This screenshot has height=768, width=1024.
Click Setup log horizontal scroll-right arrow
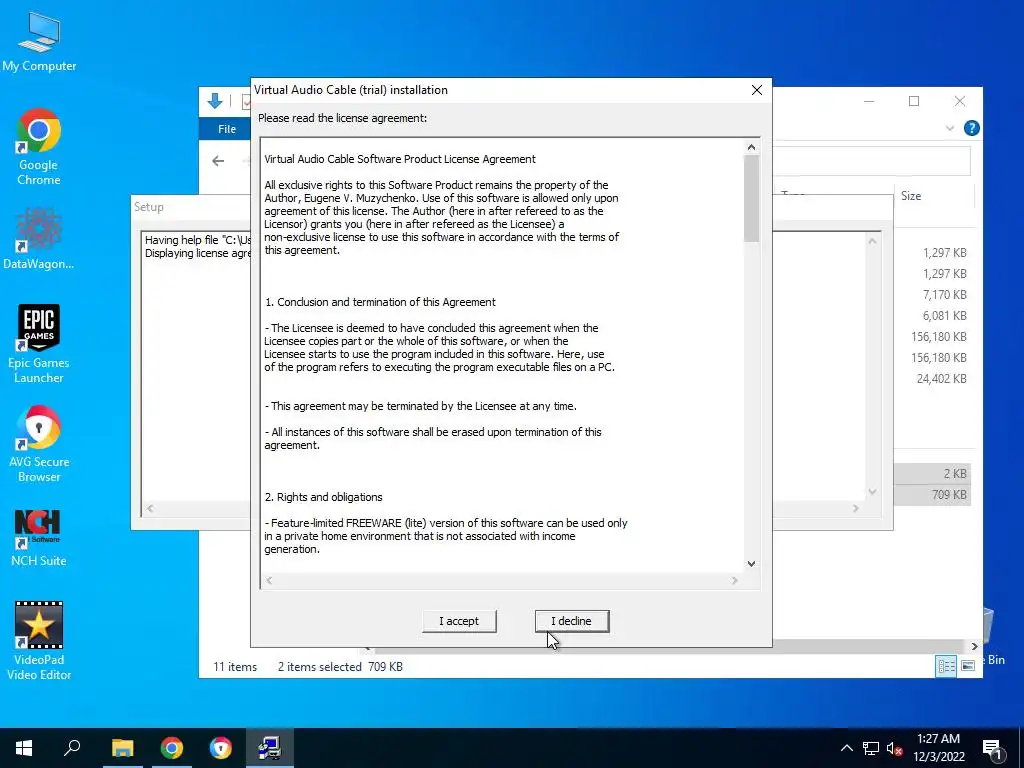[856, 508]
